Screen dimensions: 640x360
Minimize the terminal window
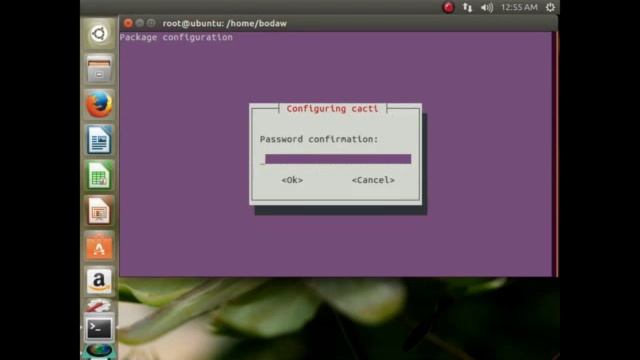point(140,23)
